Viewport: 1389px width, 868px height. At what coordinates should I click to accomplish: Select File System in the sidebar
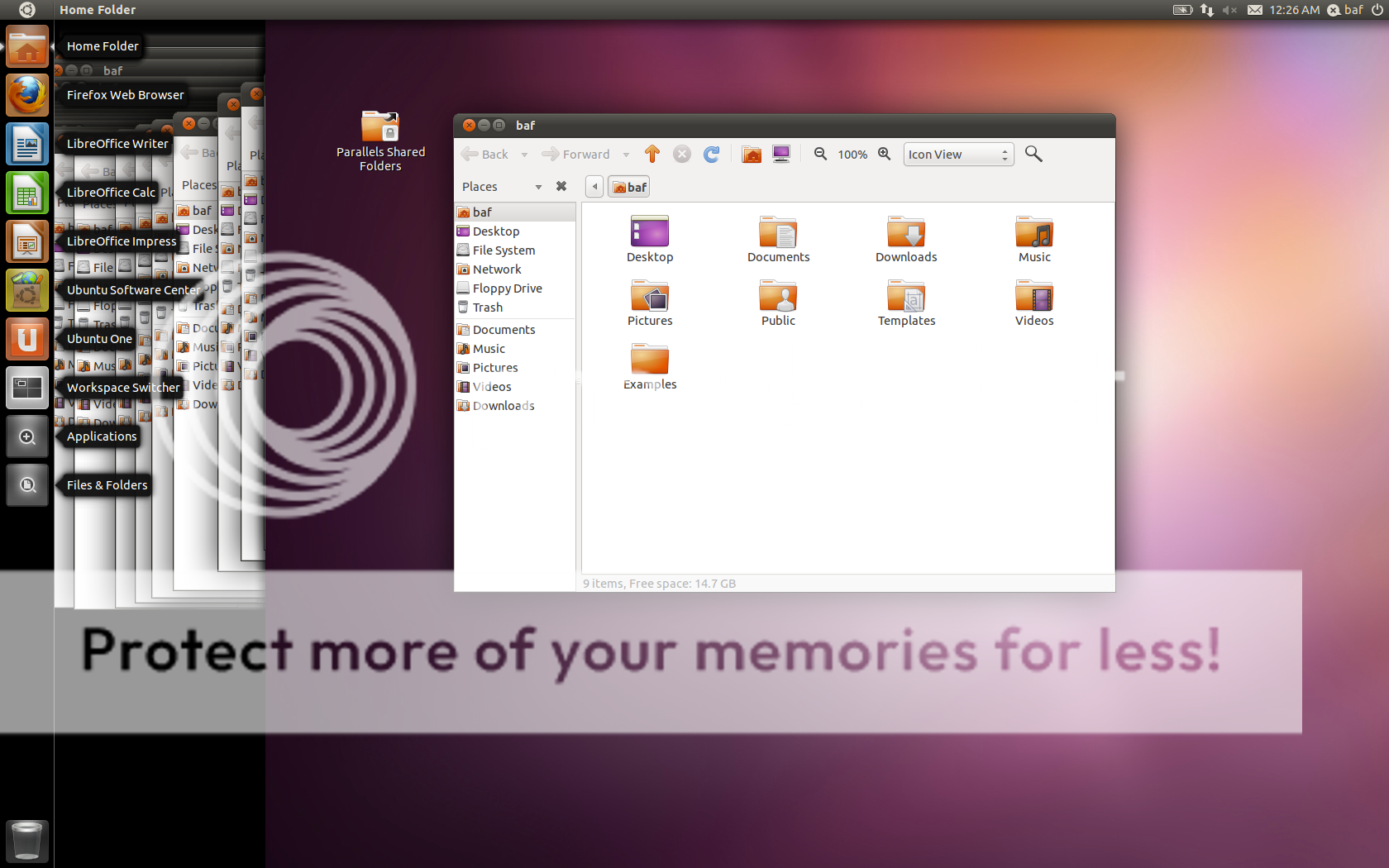tap(504, 250)
